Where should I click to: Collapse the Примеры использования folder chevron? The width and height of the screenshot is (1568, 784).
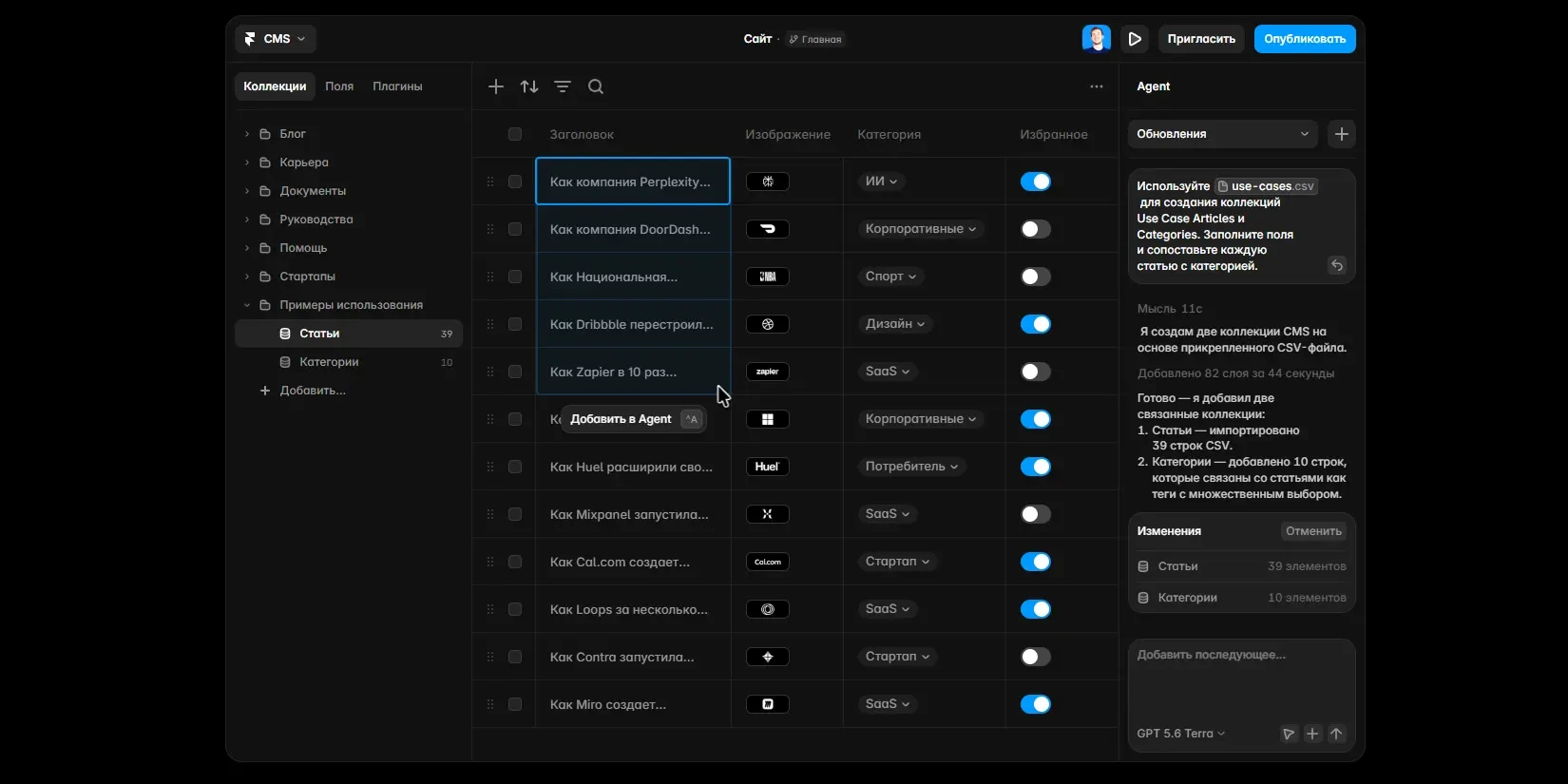[x=247, y=305]
